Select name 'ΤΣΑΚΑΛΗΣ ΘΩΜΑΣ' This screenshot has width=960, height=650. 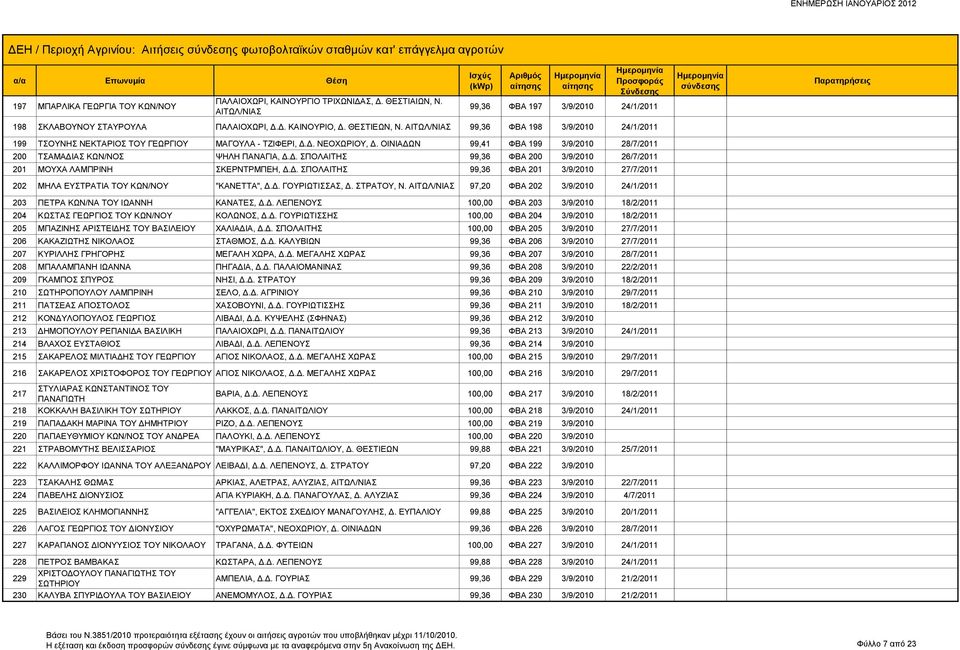click(76, 482)
